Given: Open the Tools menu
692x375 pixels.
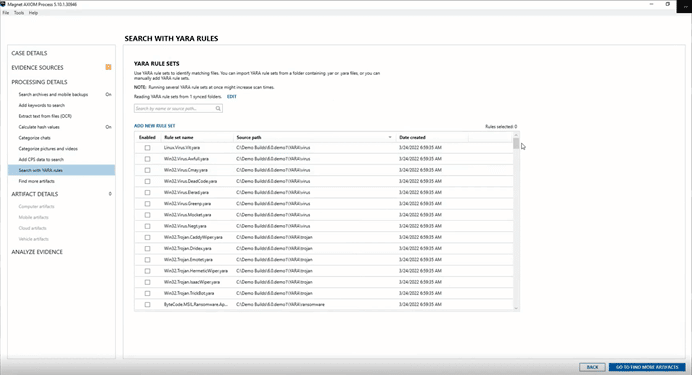Looking at the screenshot, I should tap(19, 13).
